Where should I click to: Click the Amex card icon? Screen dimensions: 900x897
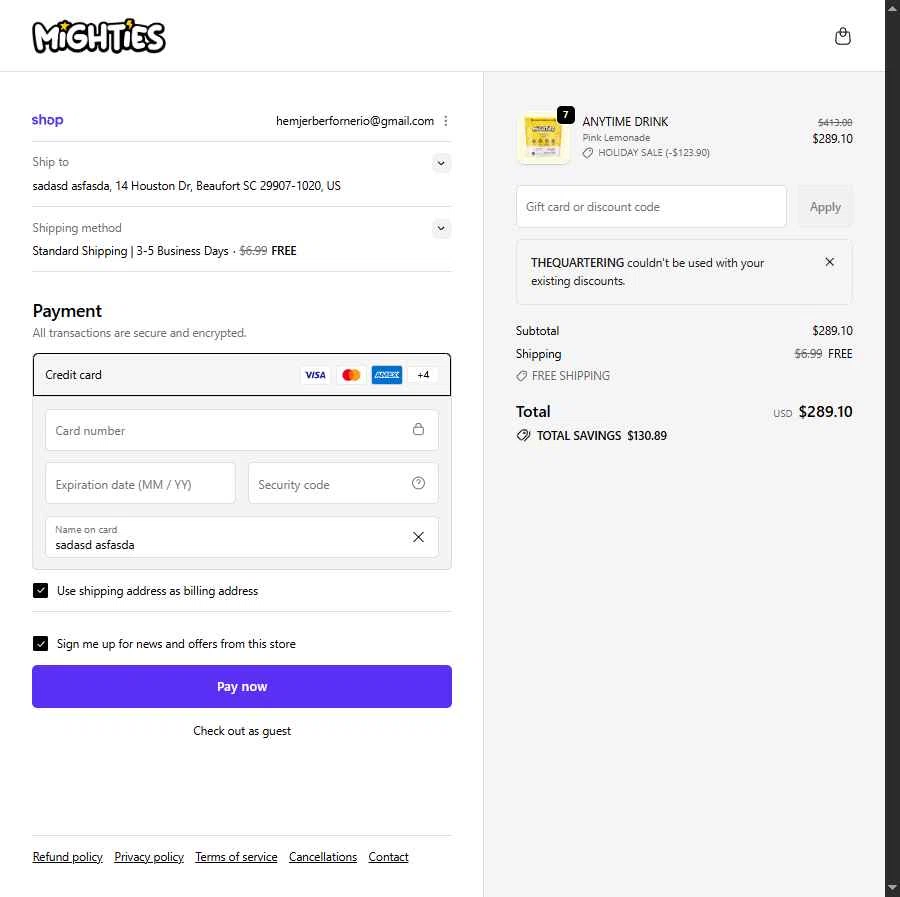[x=387, y=375]
